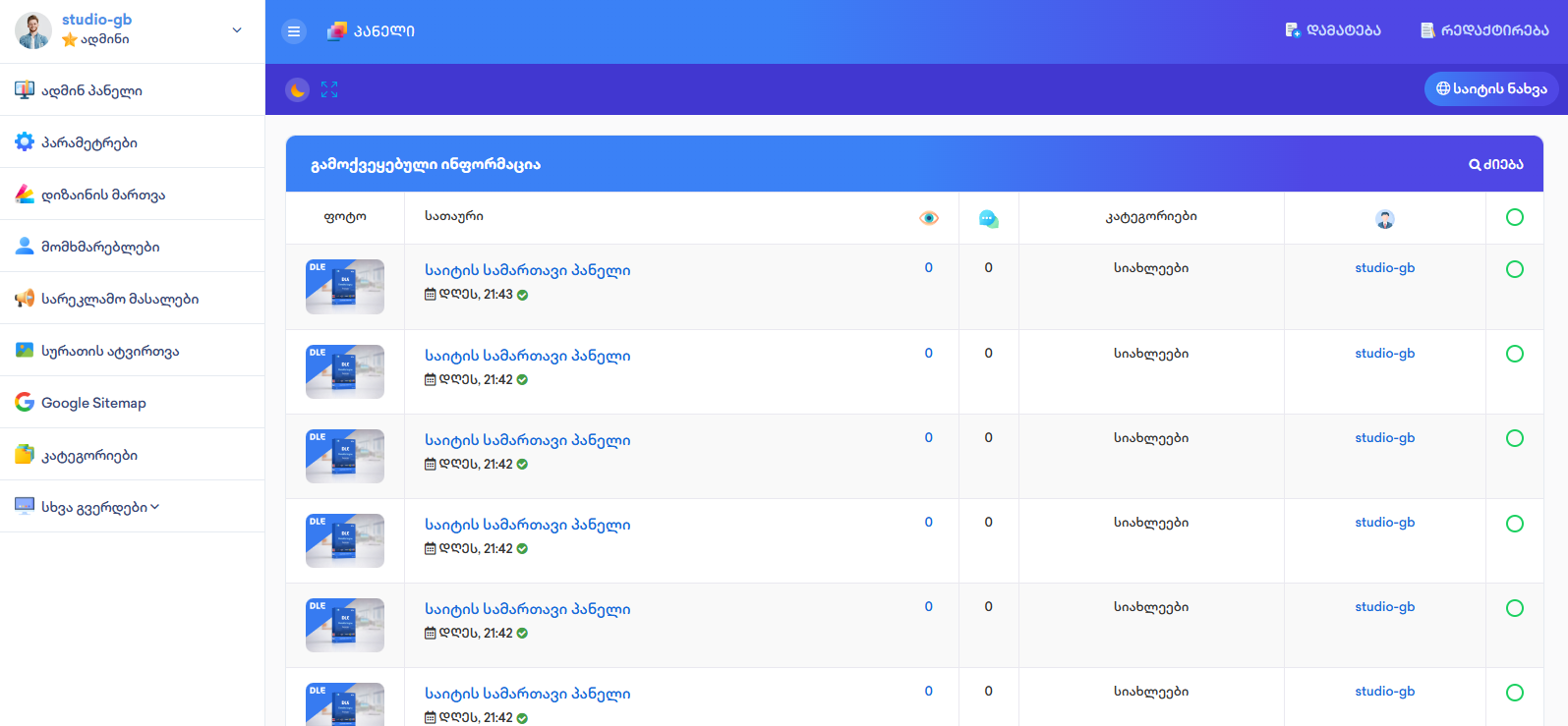
Task: Select all posts using header circle checkbox
Action: coord(1514,217)
